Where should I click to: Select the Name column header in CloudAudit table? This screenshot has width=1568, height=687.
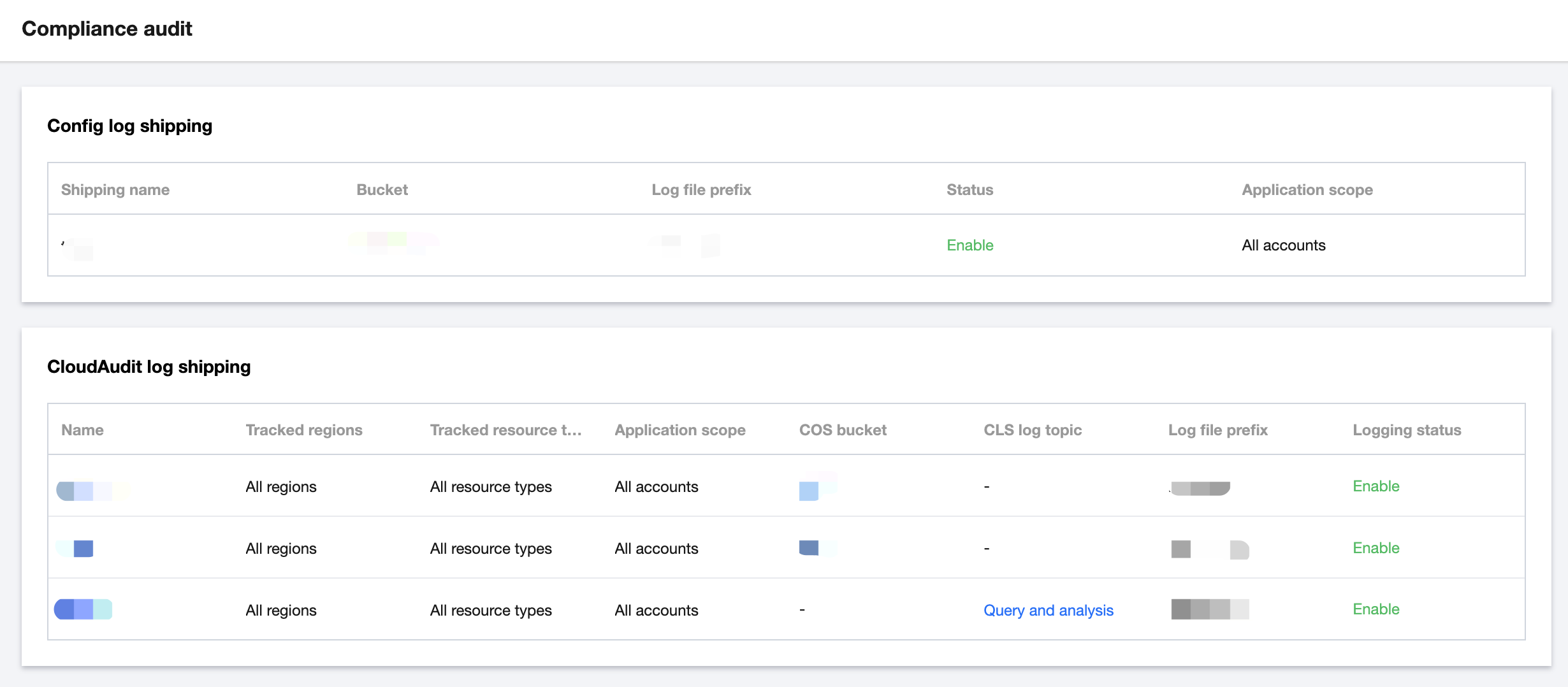[82, 430]
